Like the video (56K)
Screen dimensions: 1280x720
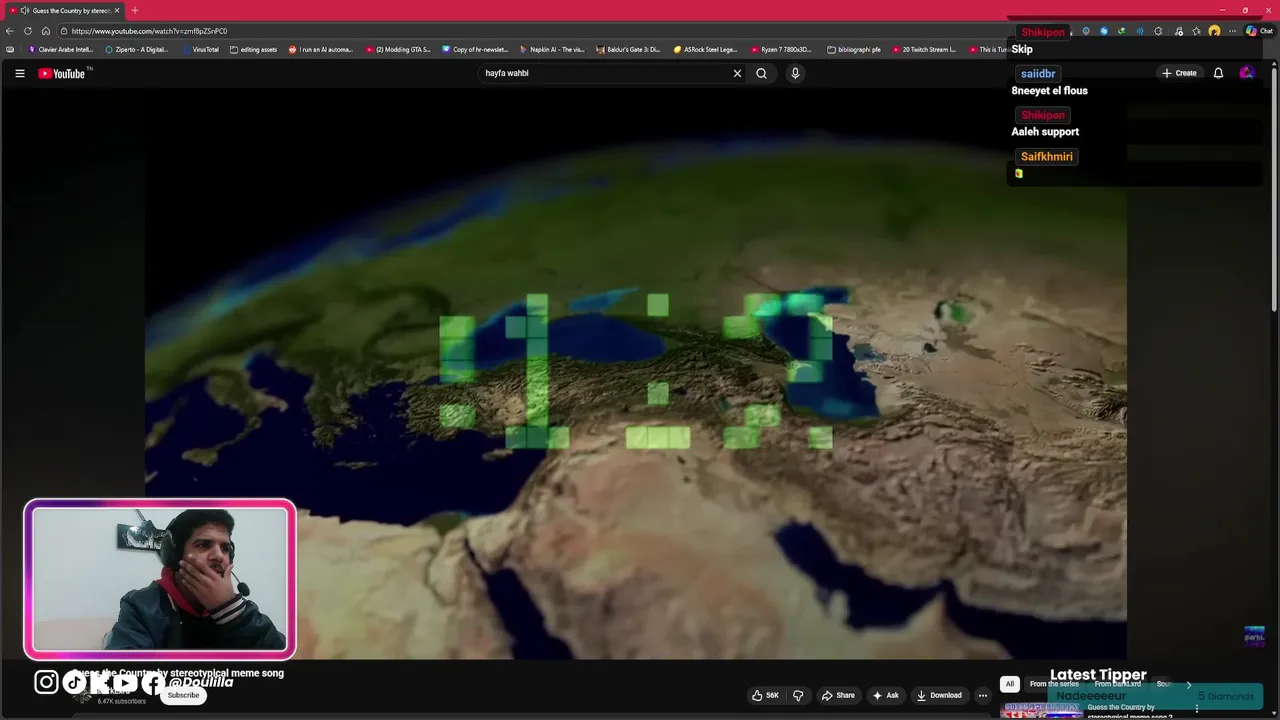click(x=765, y=695)
